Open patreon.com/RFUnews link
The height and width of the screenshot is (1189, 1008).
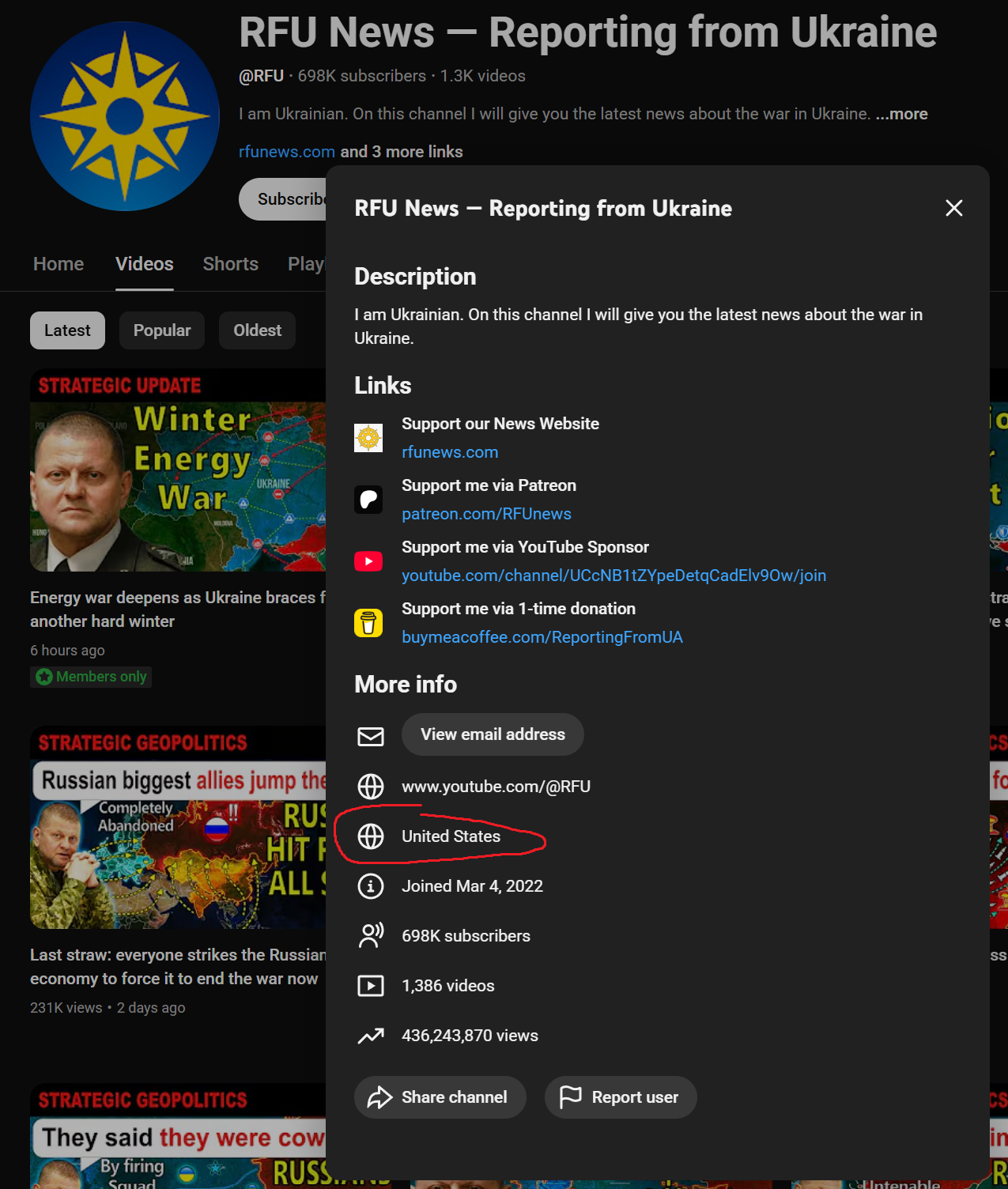click(486, 514)
